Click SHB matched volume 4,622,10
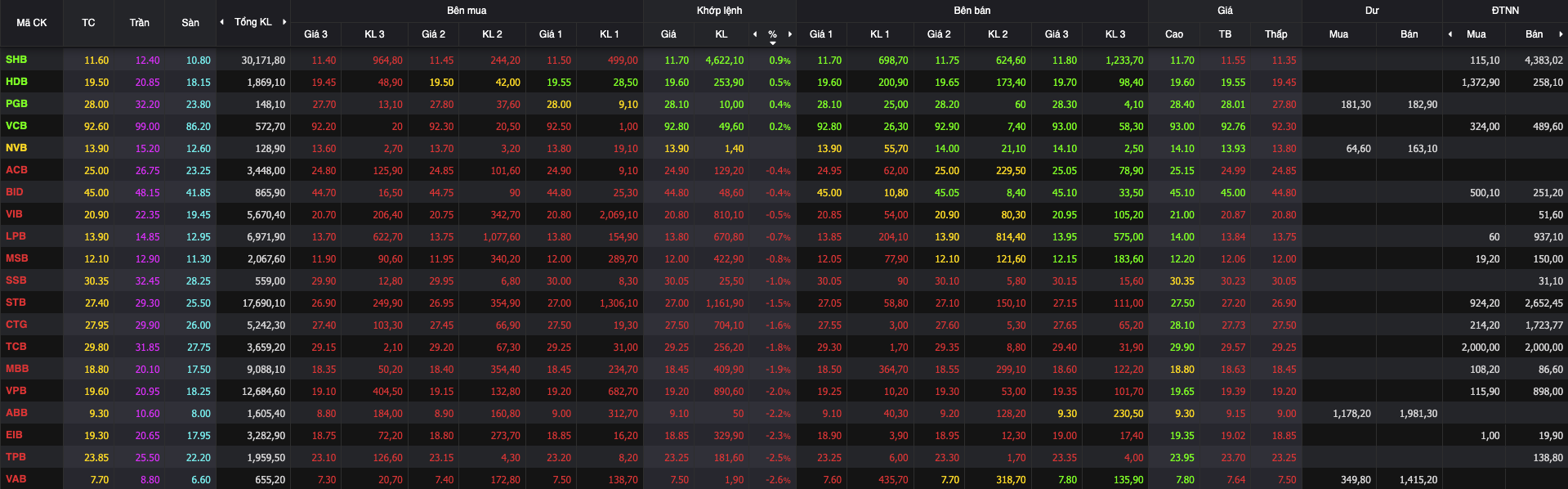This screenshot has height=489, width=1568. tap(724, 61)
